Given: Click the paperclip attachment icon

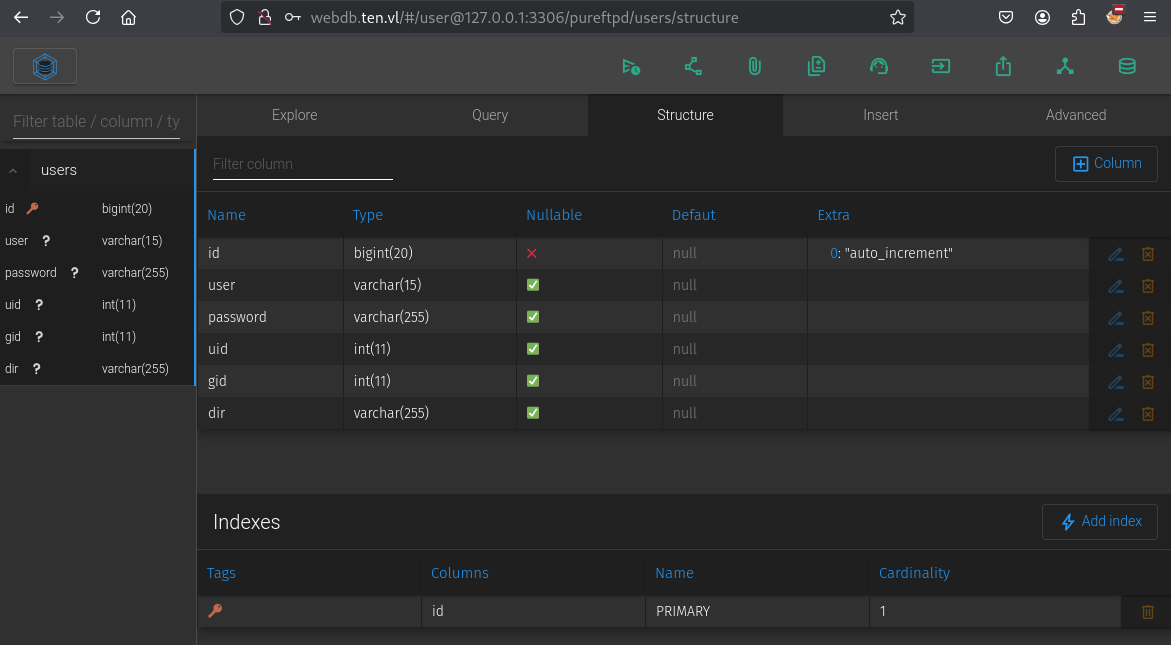Looking at the screenshot, I should (755, 67).
